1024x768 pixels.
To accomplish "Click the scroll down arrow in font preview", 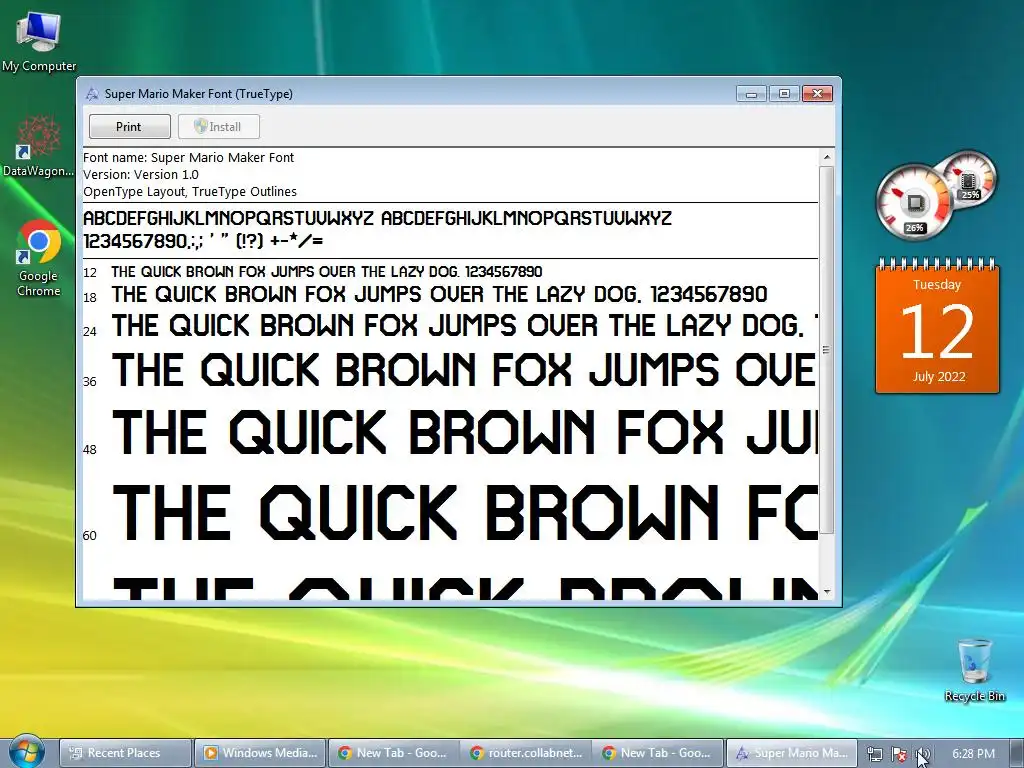I will click(x=827, y=592).
